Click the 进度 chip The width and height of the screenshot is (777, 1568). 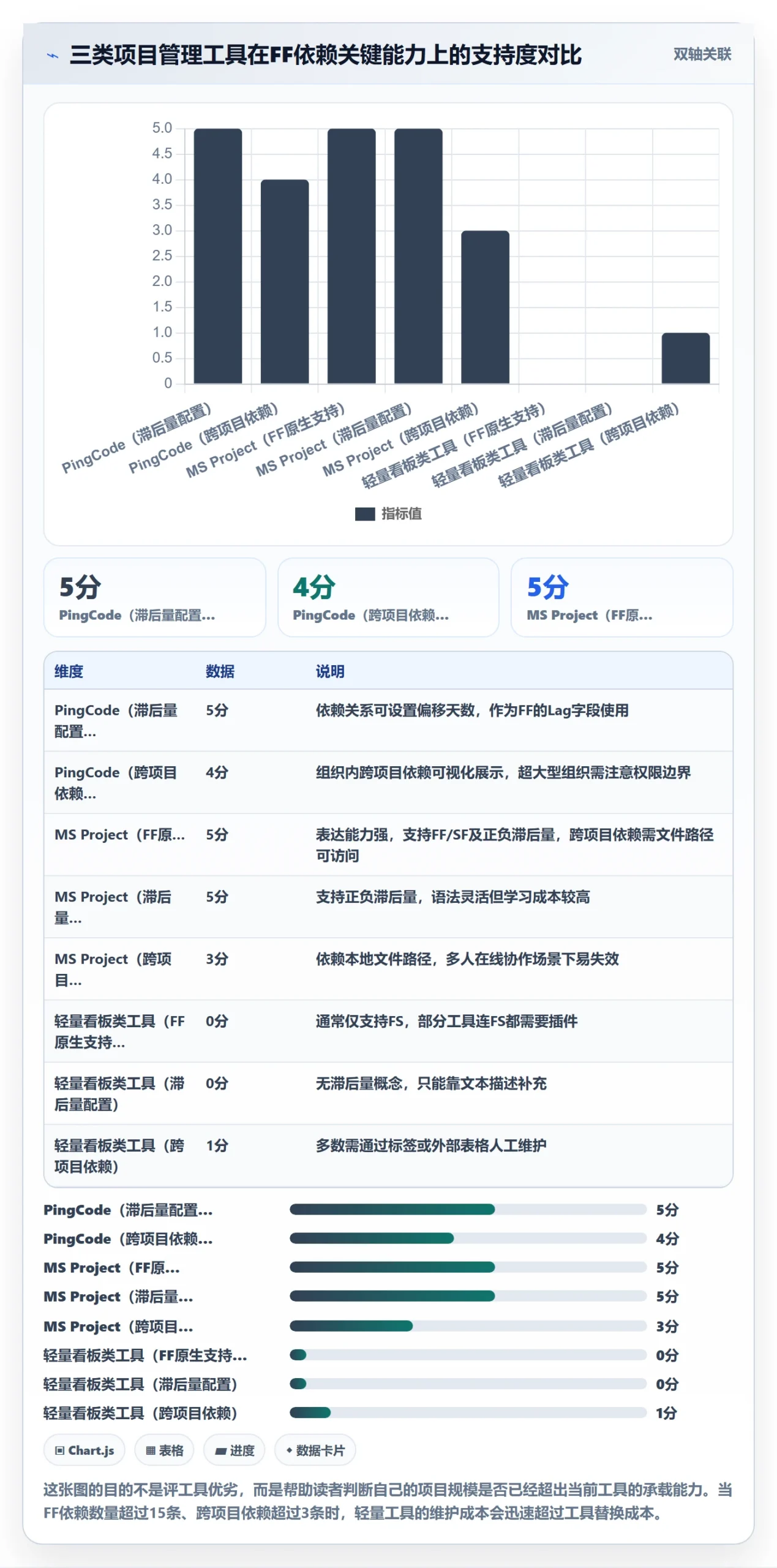pyautogui.click(x=234, y=1450)
